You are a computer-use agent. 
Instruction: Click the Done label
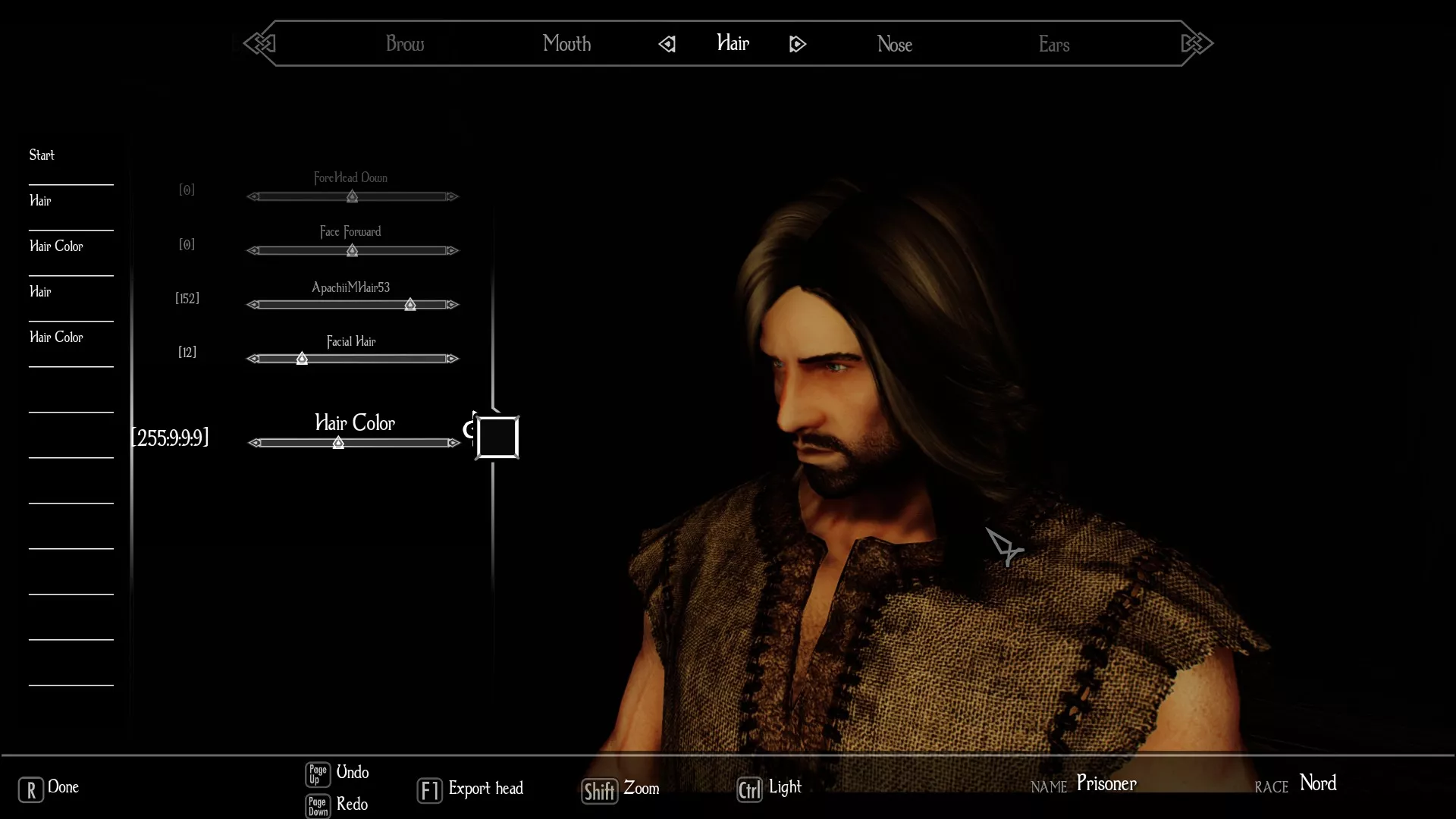63,786
